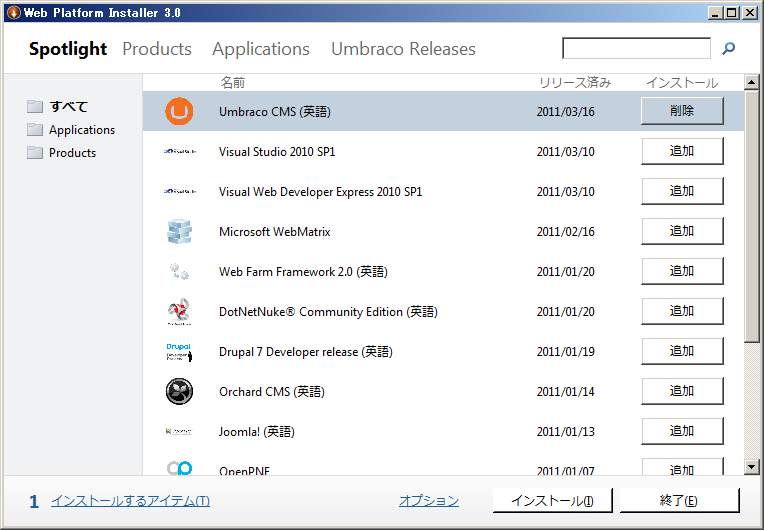Add Microsoft WebMatrix to install list
The image size is (764, 530).
(682, 231)
